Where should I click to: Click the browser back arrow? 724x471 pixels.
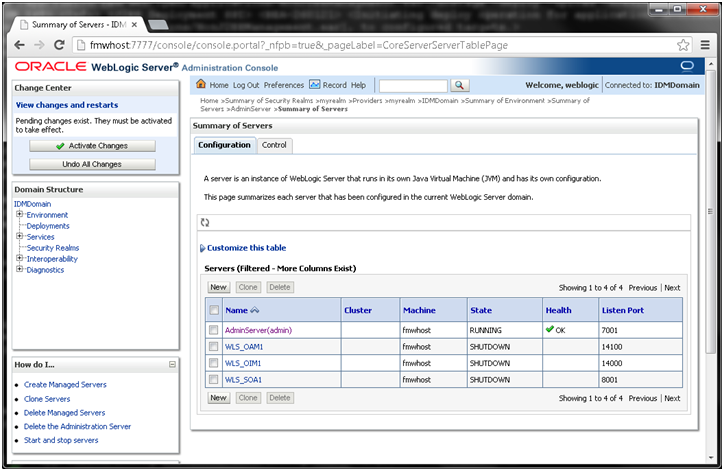[x=19, y=45]
